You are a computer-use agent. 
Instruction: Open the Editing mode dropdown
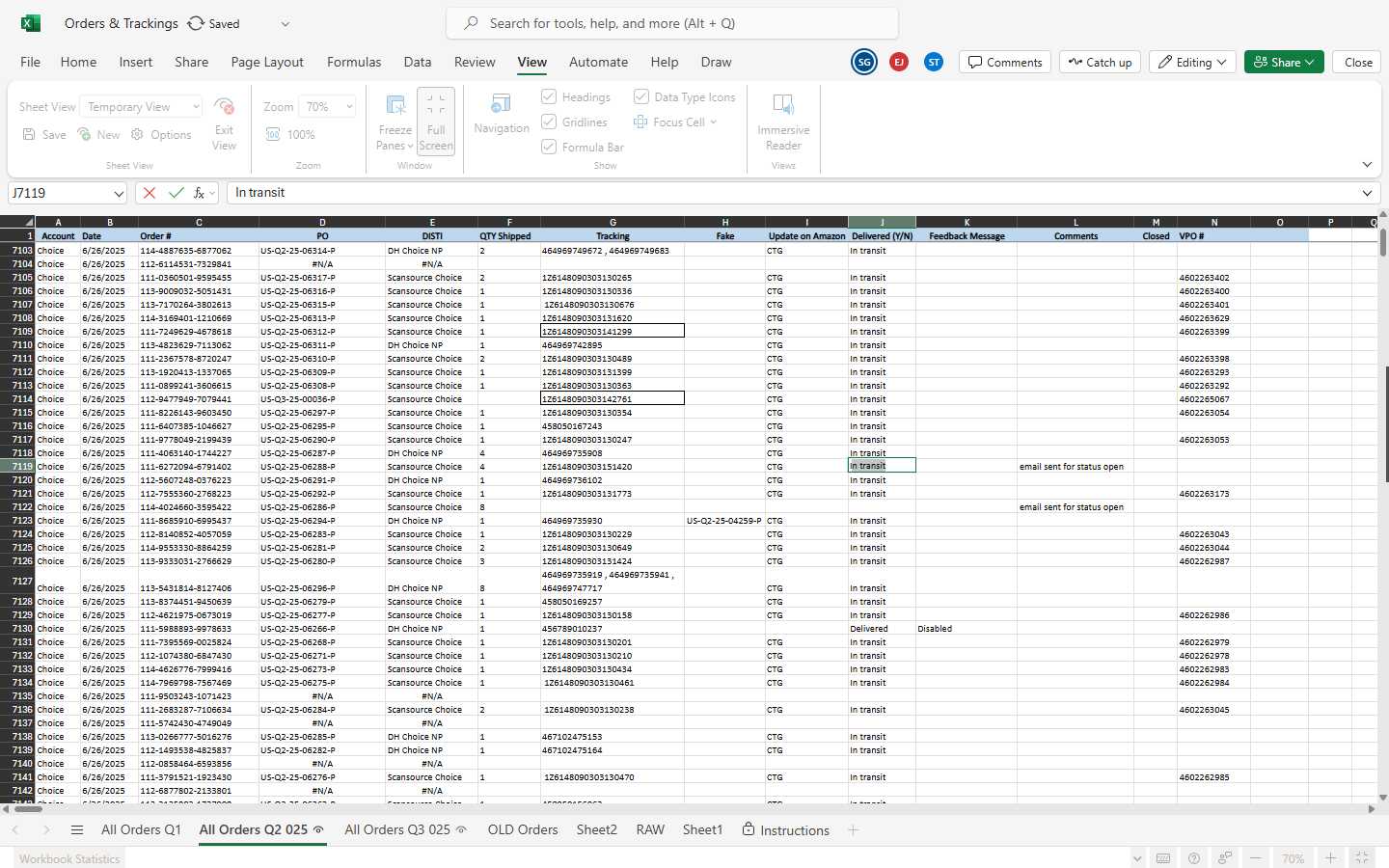(x=1192, y=62)
